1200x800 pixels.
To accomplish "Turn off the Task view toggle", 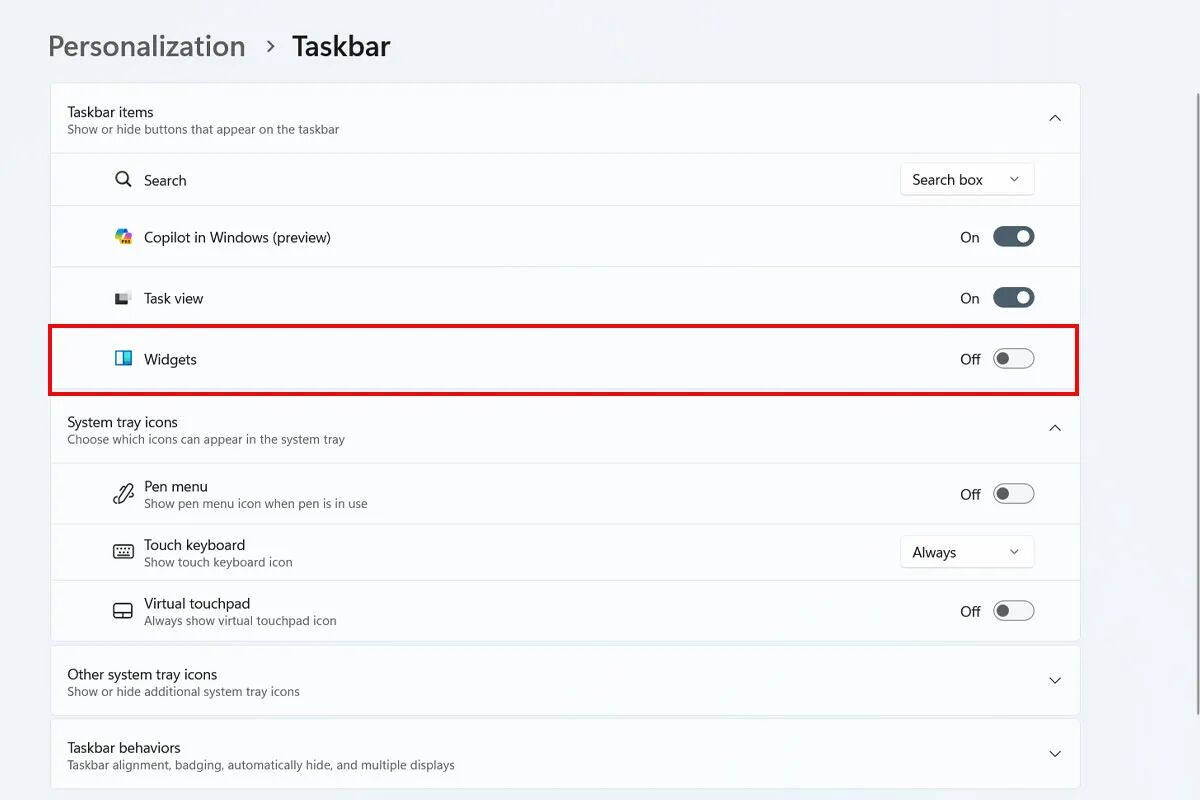I will point(1013,298).
